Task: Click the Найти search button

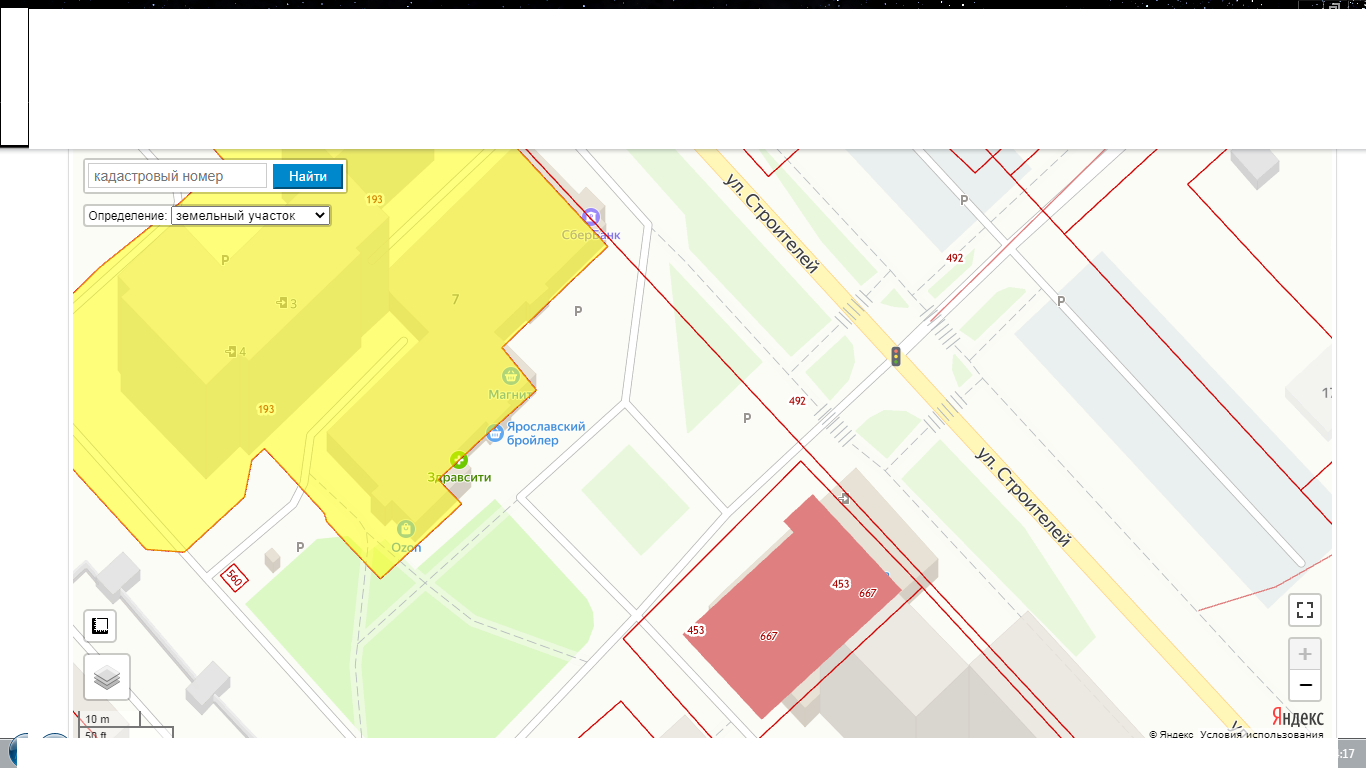Action: pyautogui.click(x=308, y=176)
